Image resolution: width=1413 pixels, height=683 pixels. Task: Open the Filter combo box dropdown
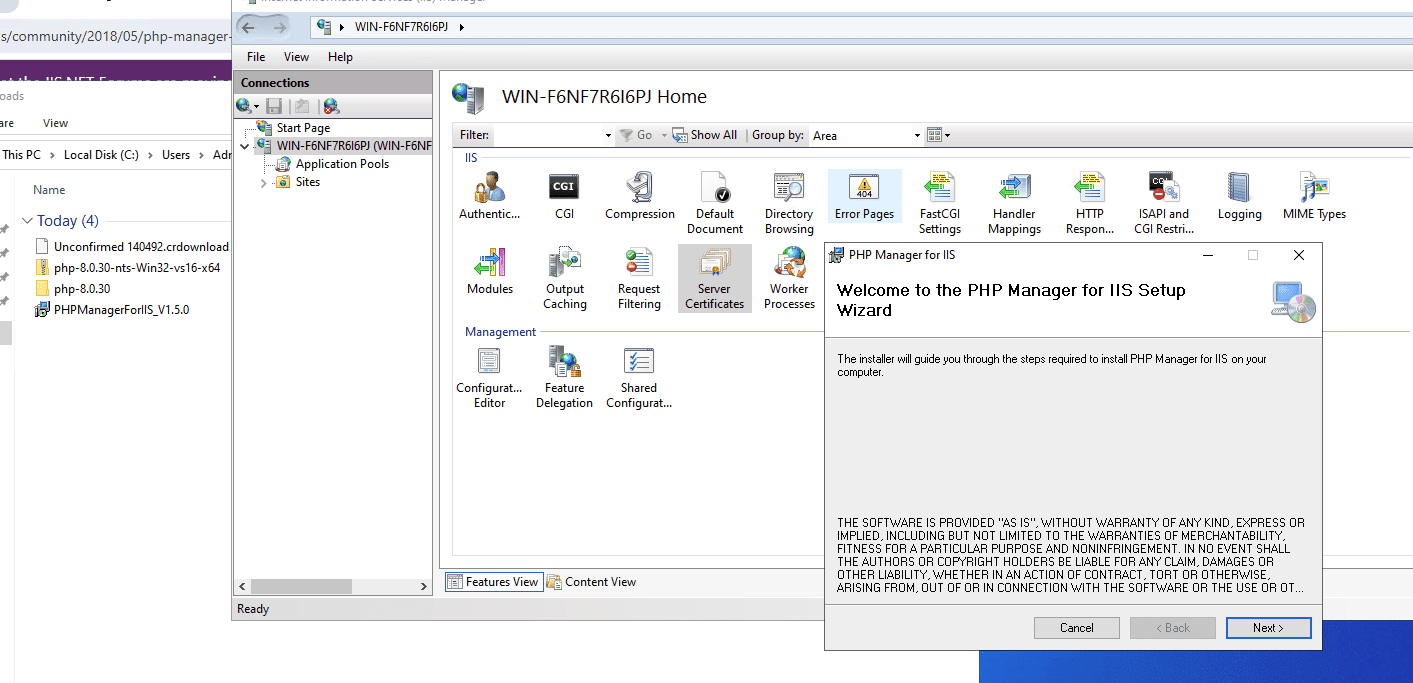tap(608, 136)
